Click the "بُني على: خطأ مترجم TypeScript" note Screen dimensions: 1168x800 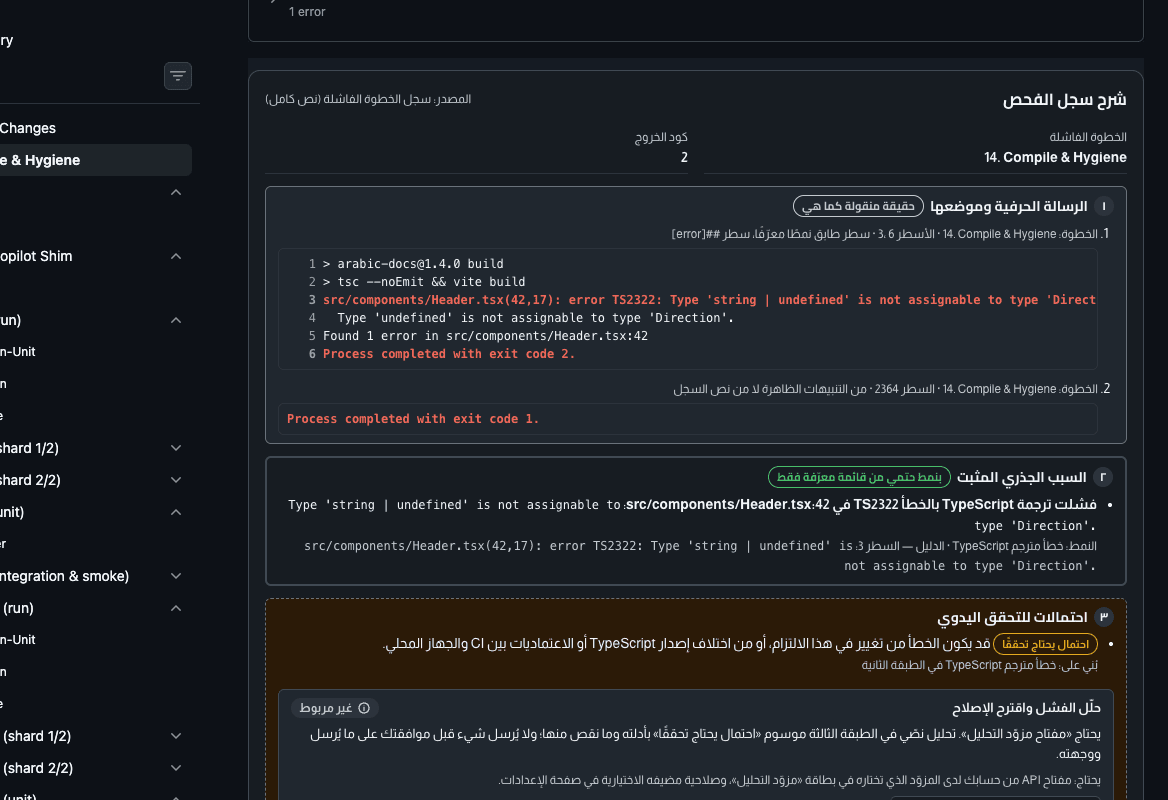coord(980,665)
